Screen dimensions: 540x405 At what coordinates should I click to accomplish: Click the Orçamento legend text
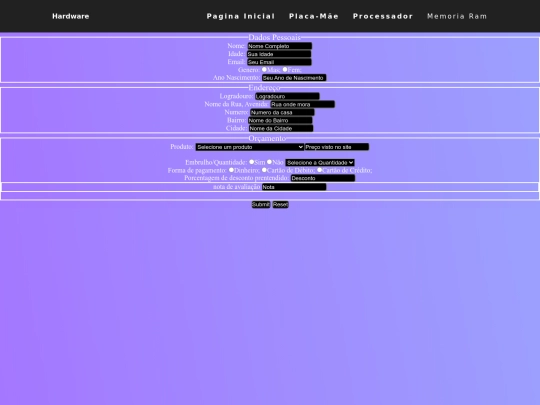tap(267, 138)
